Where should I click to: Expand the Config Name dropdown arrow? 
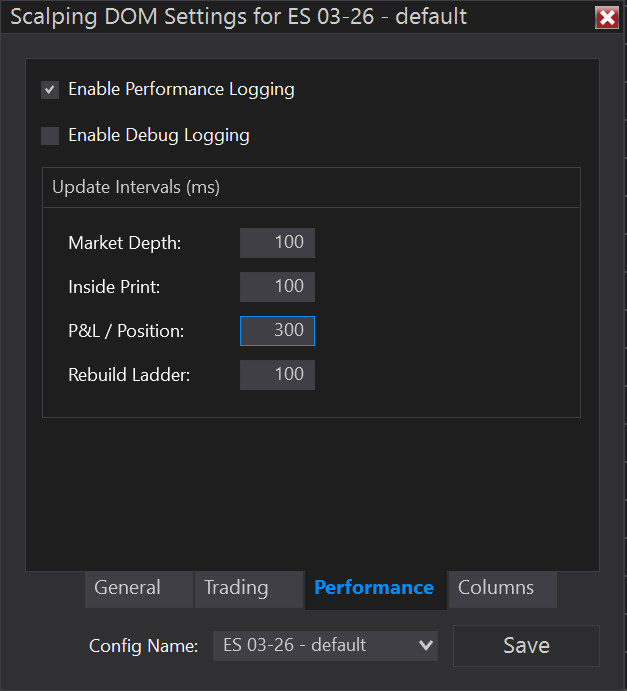coord(425,646)
